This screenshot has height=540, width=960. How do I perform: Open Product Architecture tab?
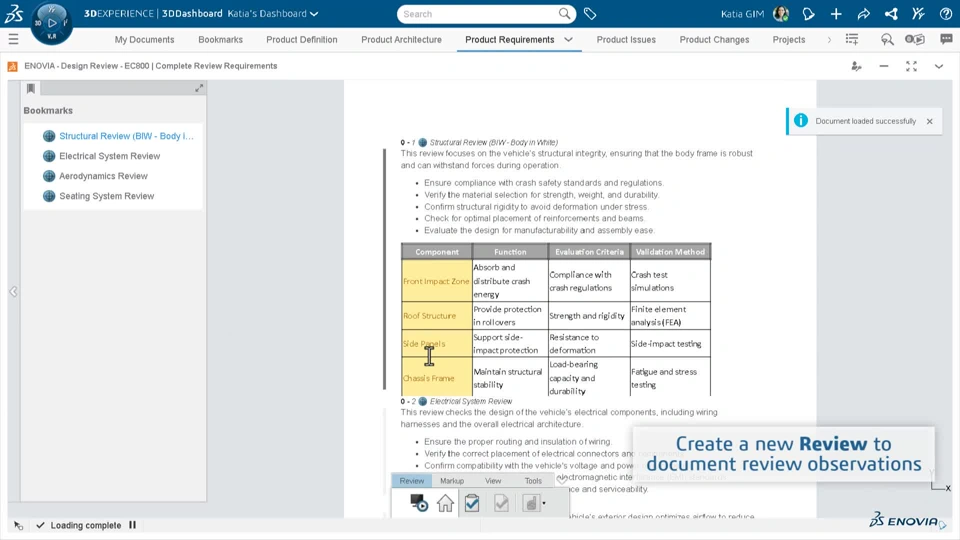click(x=402, y=39)
